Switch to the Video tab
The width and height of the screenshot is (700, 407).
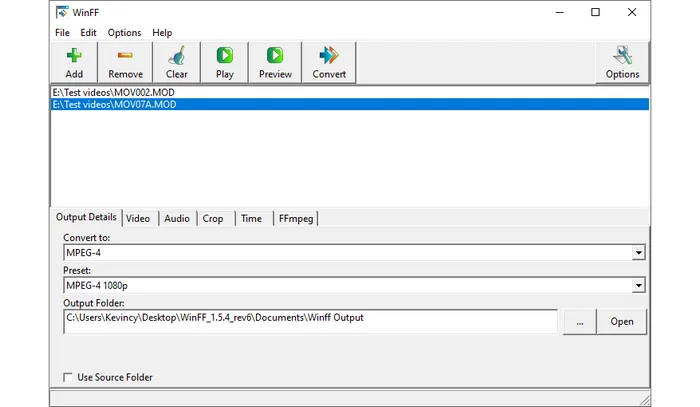click(138, 218)
